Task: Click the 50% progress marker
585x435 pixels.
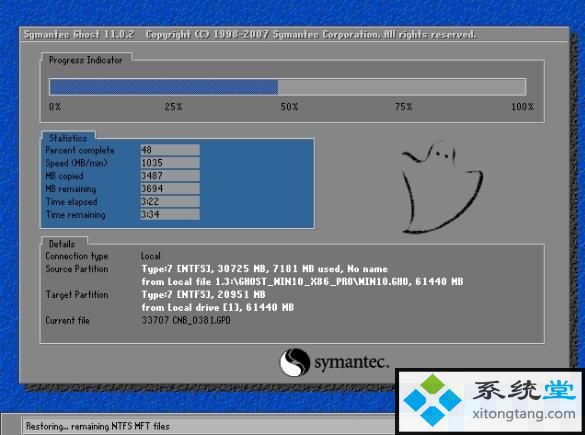Action: tap(289, 107)
